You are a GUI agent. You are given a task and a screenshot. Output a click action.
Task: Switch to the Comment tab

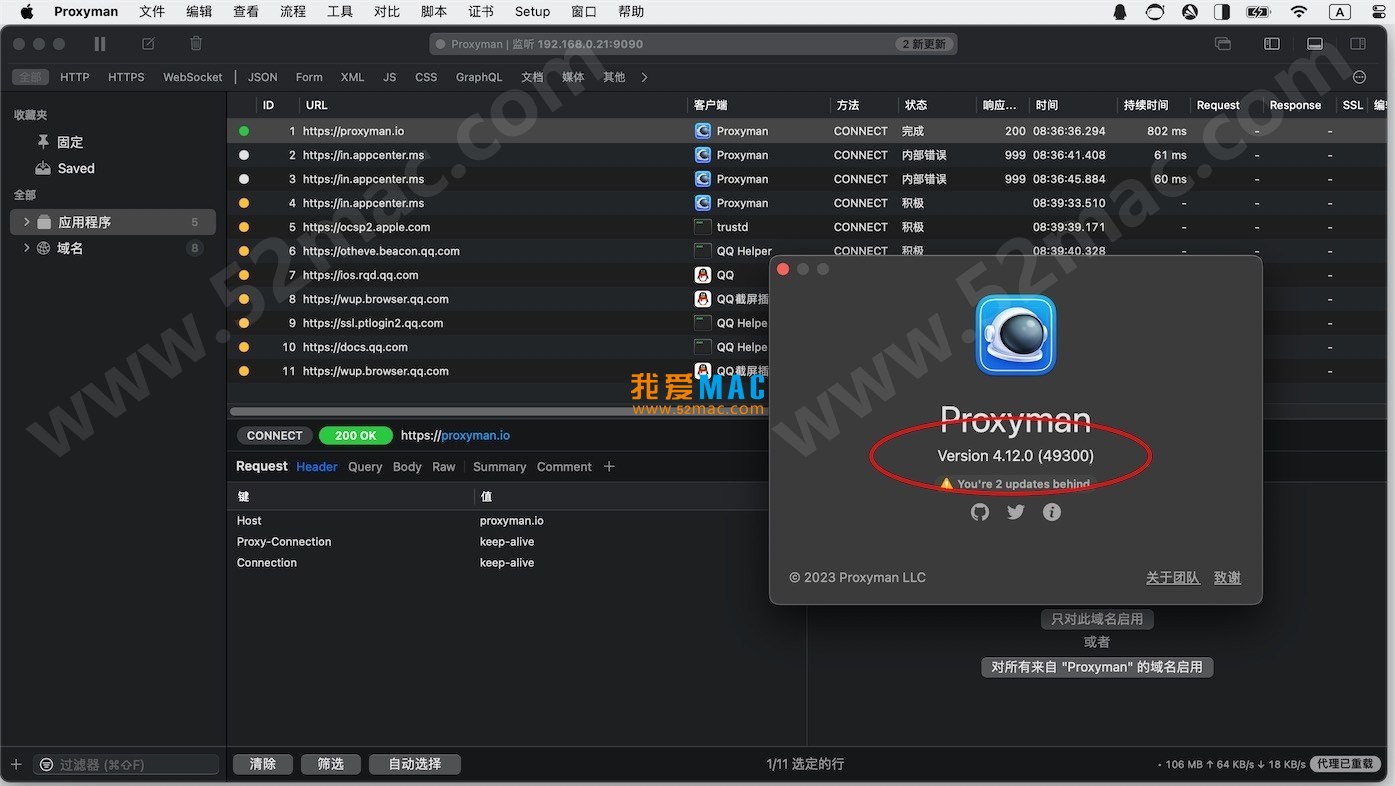coord(564,467)
